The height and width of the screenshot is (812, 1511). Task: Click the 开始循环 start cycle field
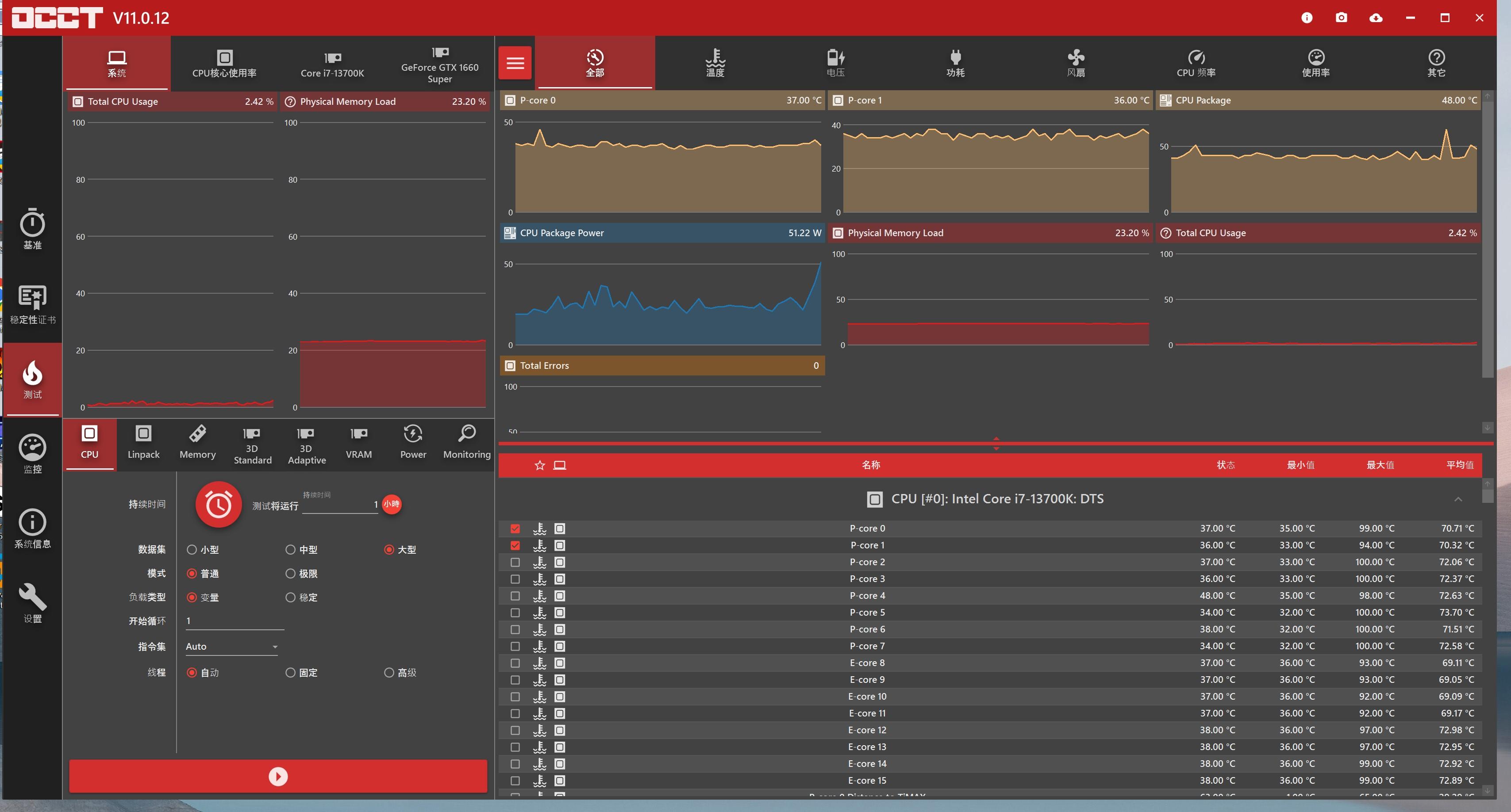235,621
